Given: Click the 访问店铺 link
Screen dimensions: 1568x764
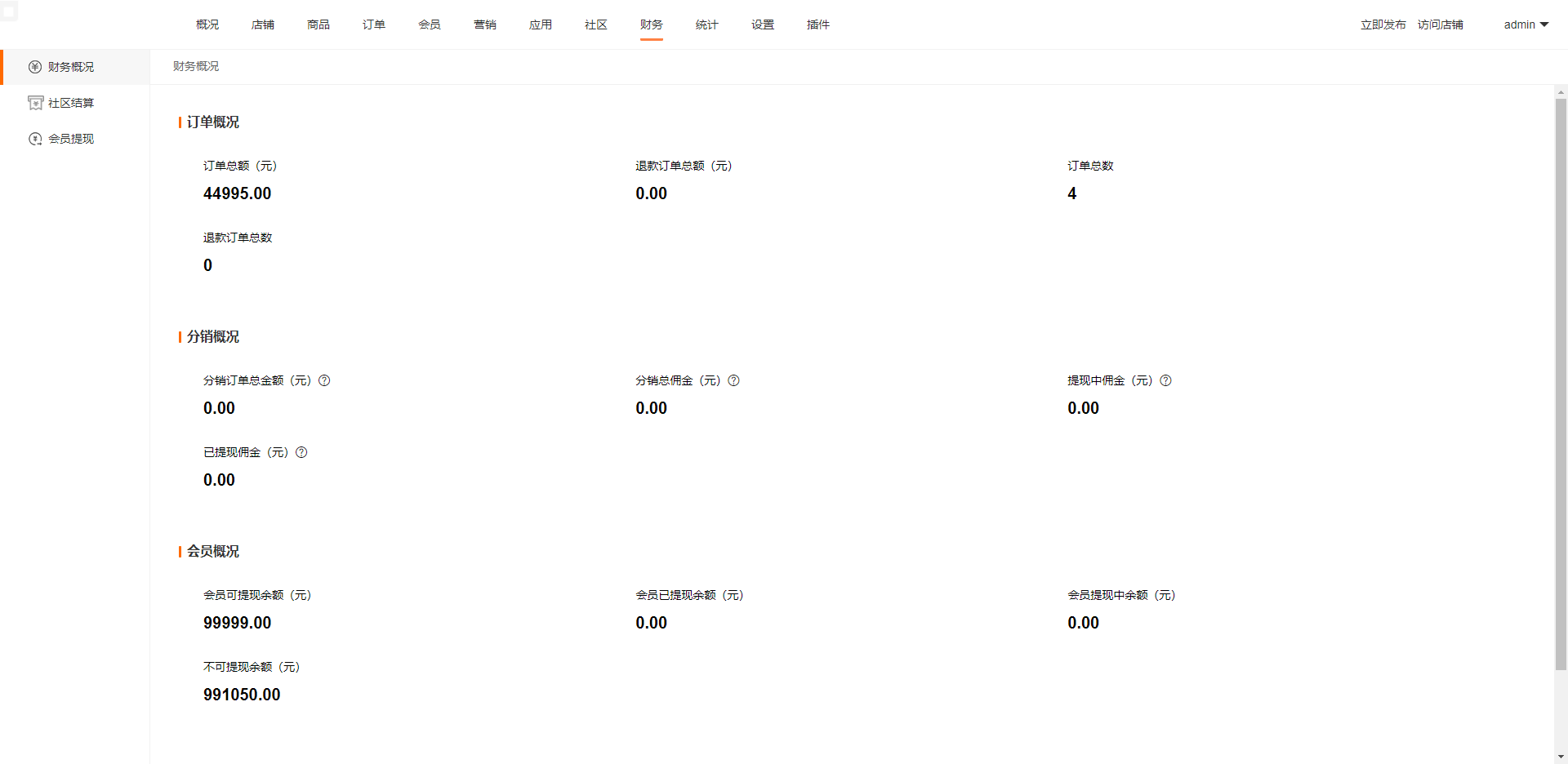Looking at the screenshot, I should [1440, 24].
